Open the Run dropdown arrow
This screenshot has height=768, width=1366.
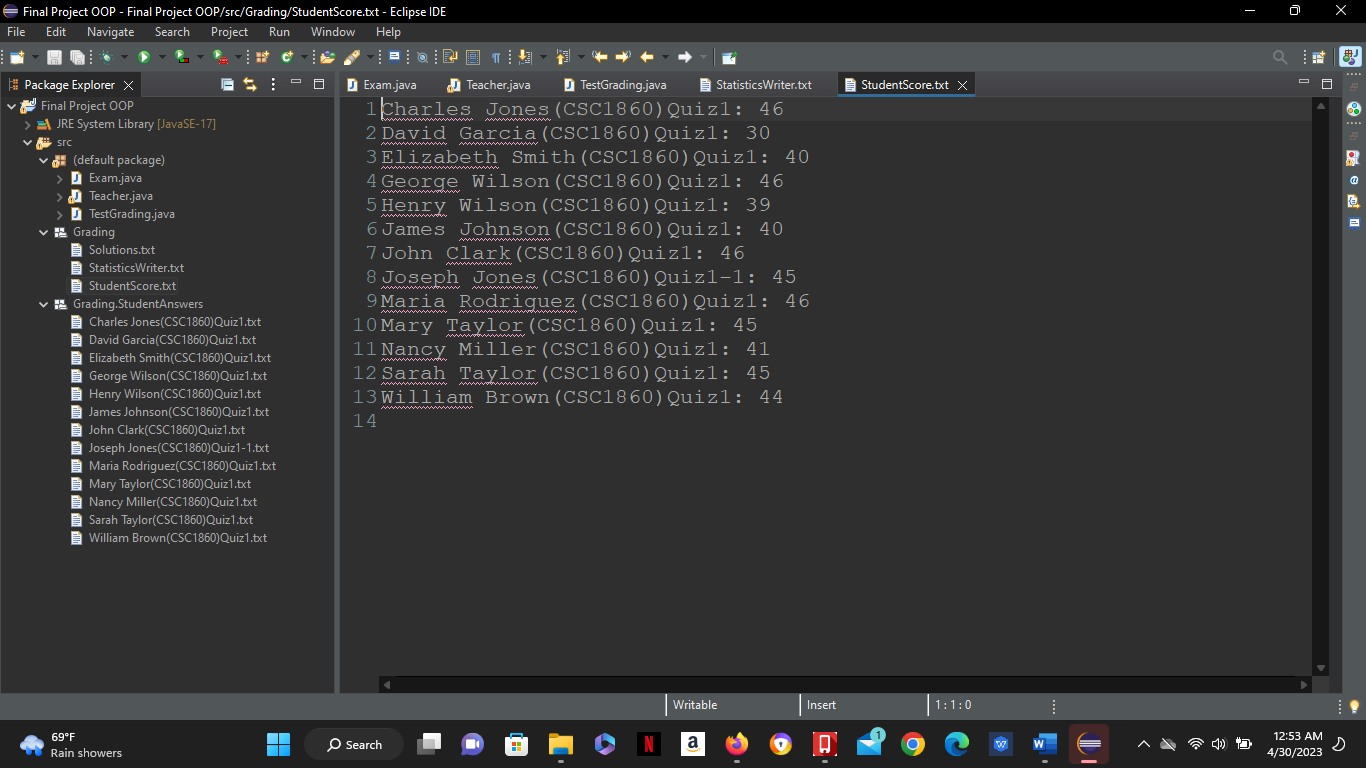point(162,57)
